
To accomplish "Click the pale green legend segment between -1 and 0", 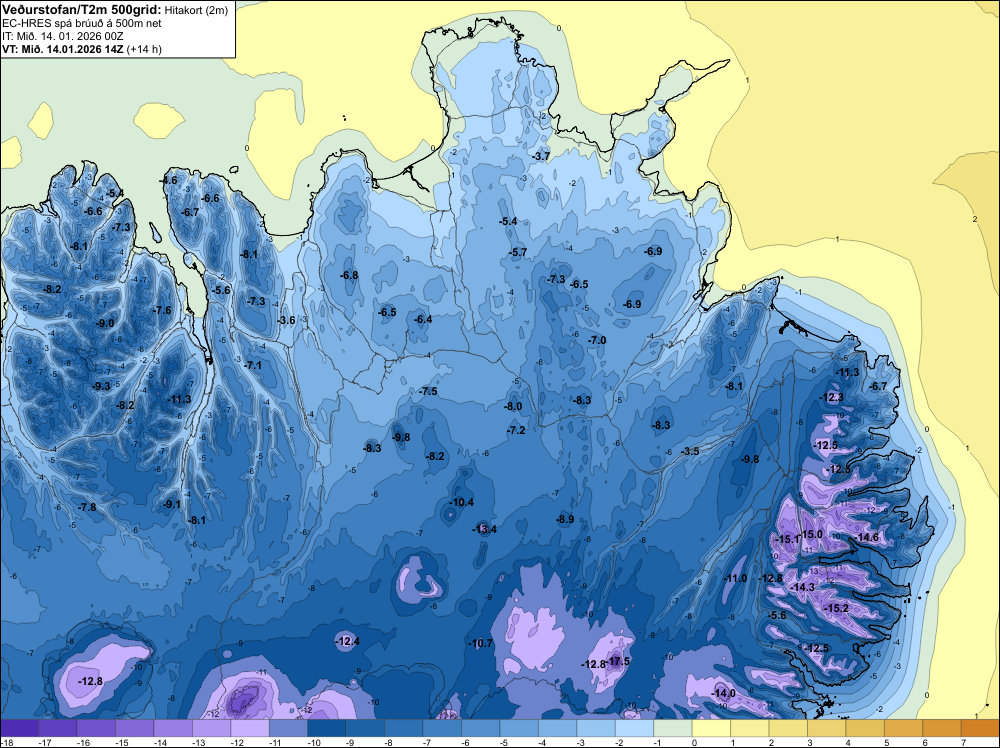I will click(x=673, y=728).
